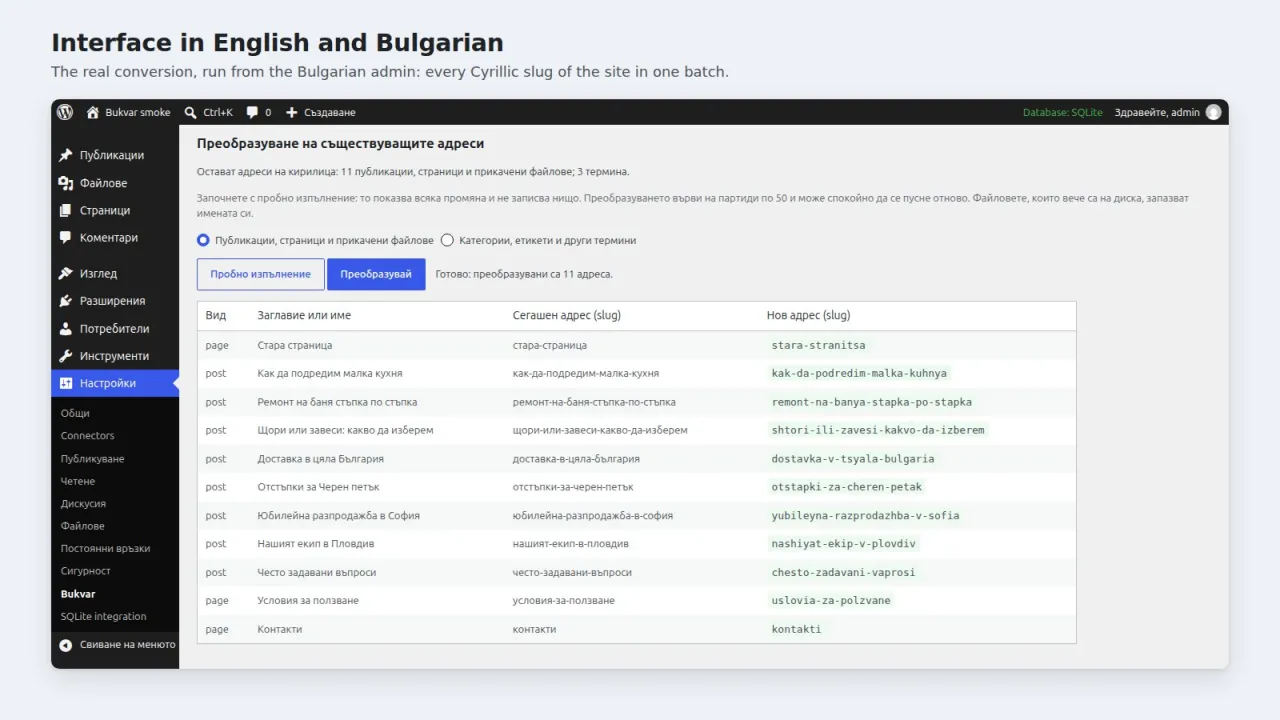This screenshot has height=720, width=1280.
Task: Open the Четене settings submenu
Action: coord(78,481)
